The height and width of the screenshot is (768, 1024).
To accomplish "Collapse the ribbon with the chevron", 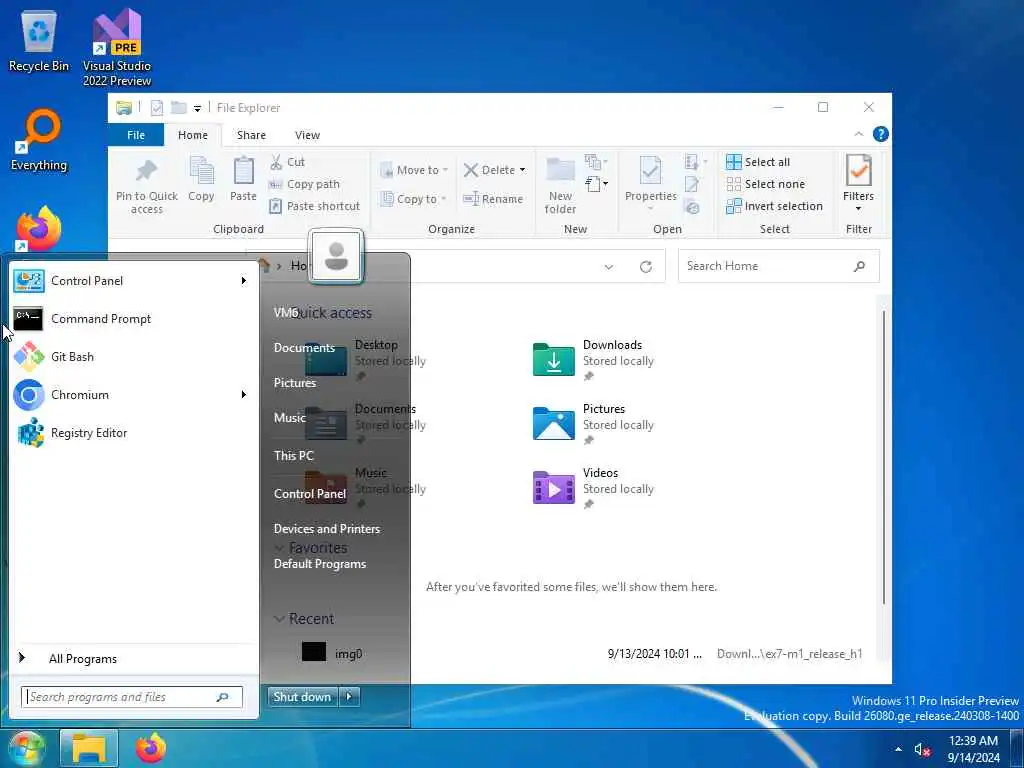I will point(859,135).
